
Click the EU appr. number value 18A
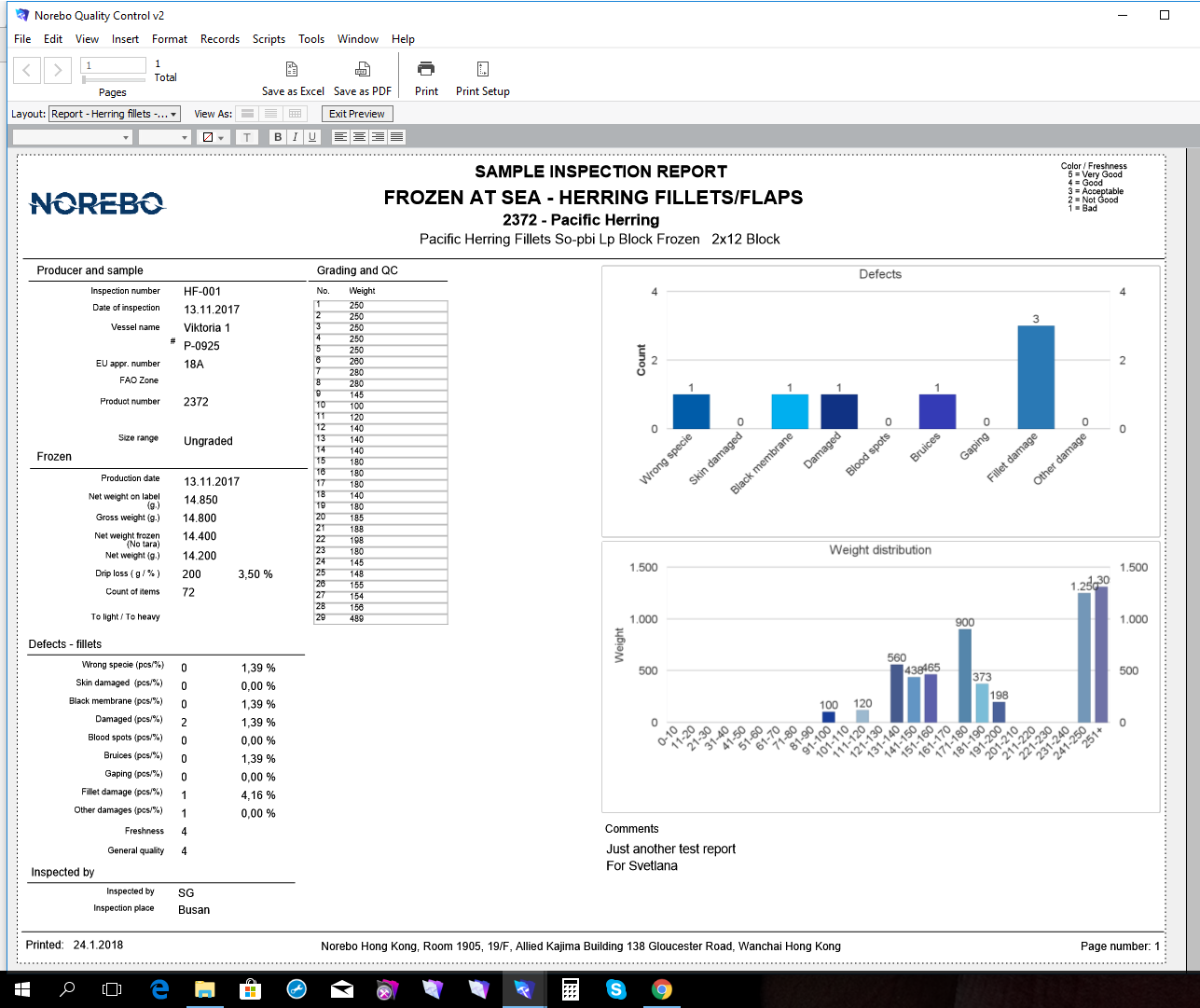[193, 364]
